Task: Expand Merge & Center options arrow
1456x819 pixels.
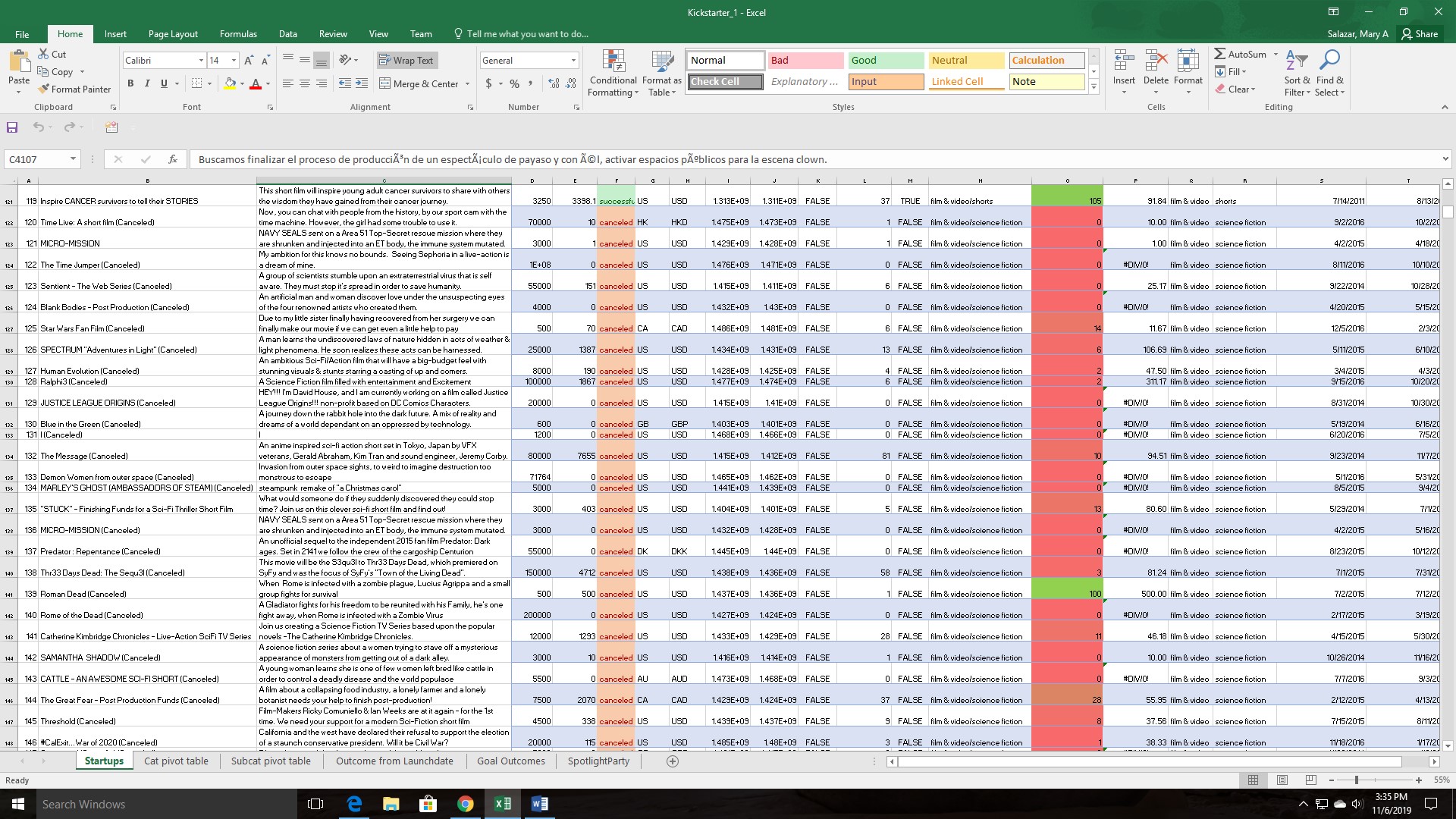Action: [x=467, y=83]
